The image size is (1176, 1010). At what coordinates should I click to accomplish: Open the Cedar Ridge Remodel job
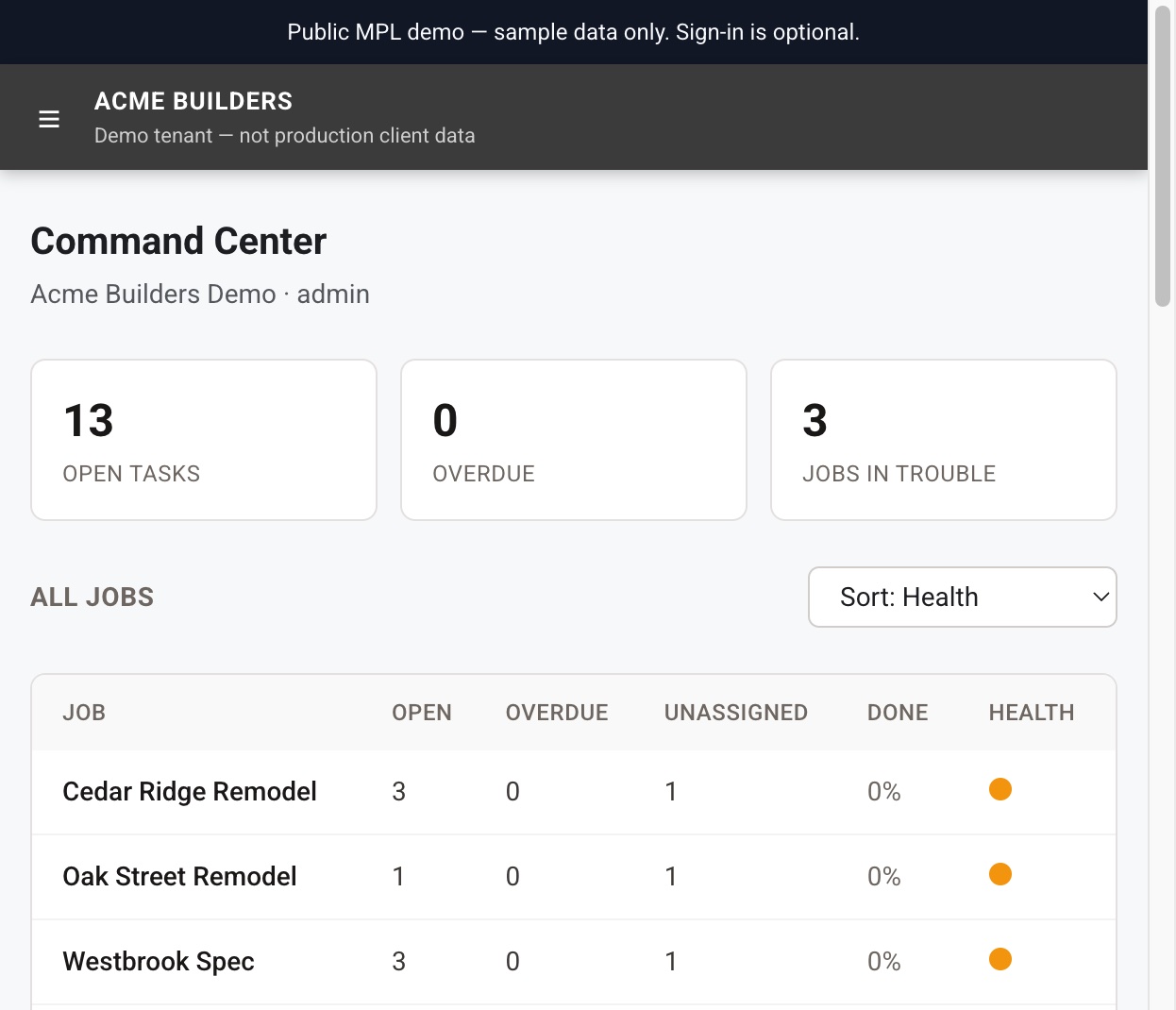(190, 791)
